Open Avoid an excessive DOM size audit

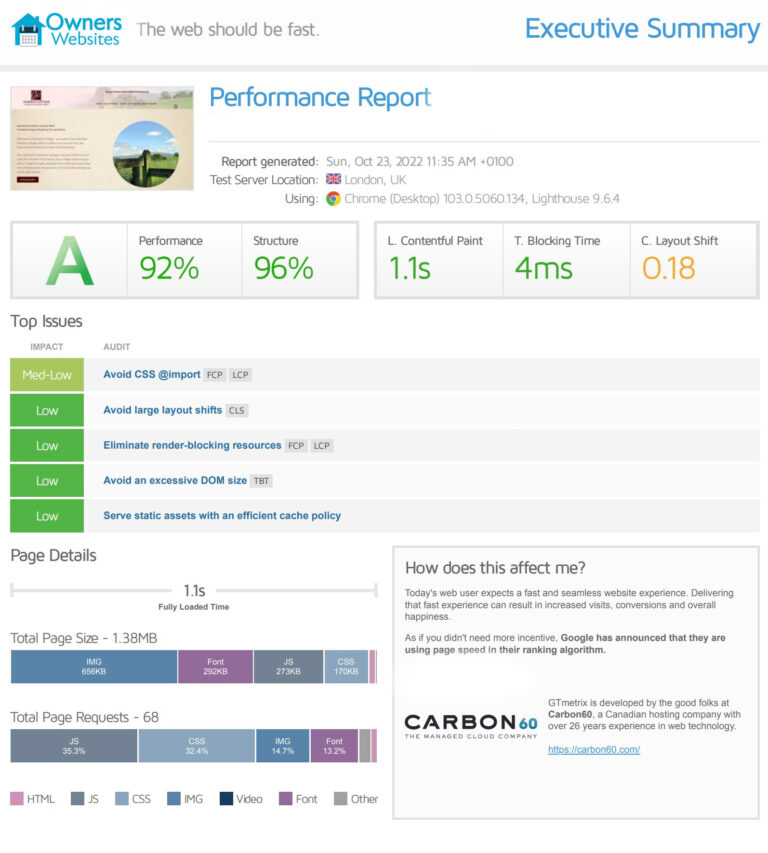174,481
